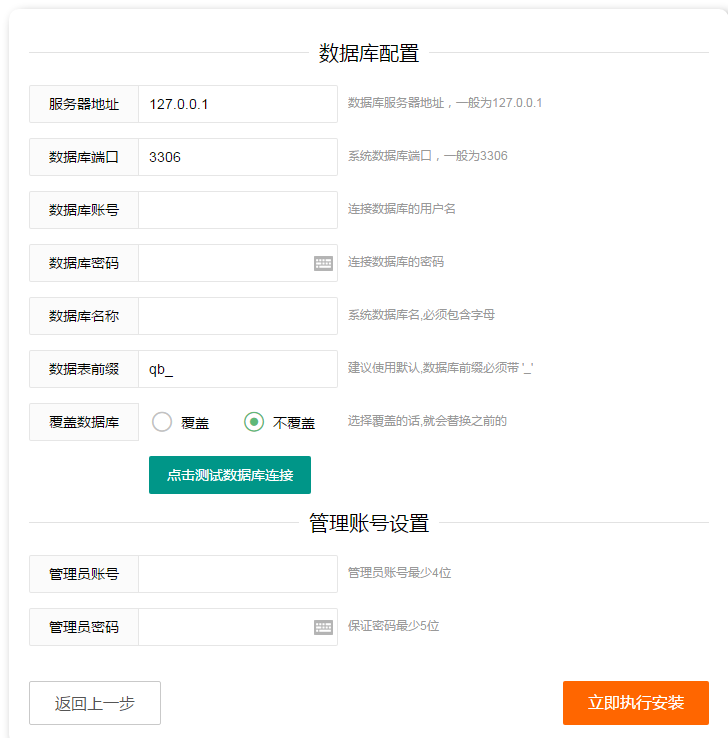Click the 管理员账号 field label
728x738 pixels.
84,574
